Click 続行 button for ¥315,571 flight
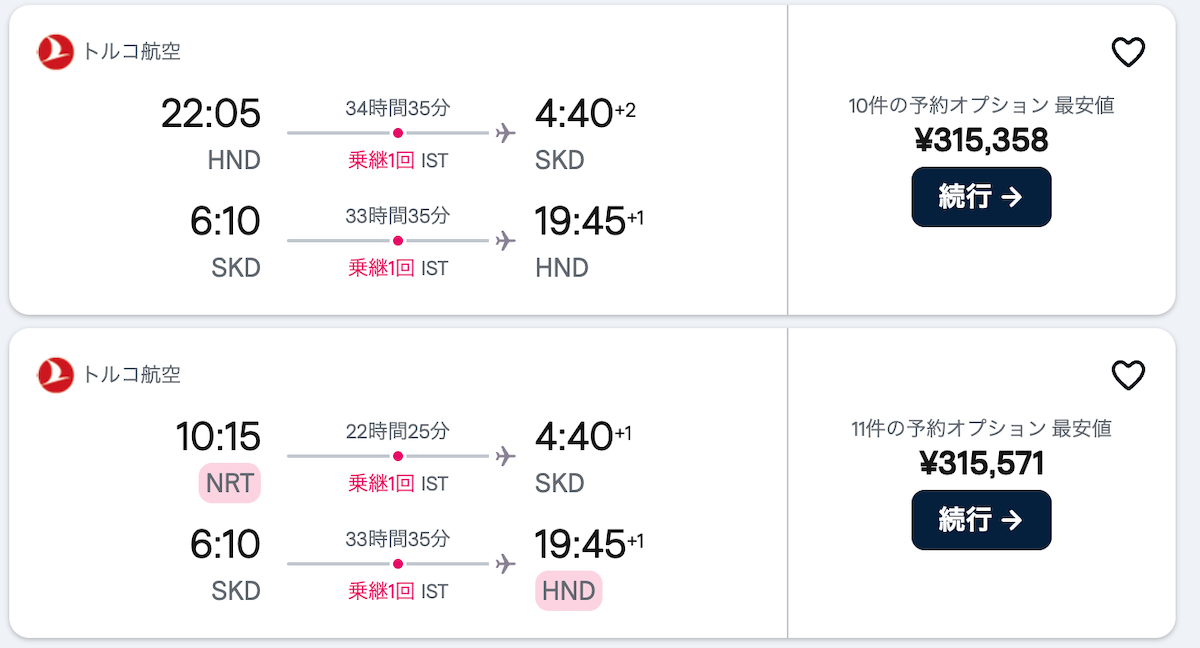This screenshot has height=648, width=1200. [x=981, y=520]
